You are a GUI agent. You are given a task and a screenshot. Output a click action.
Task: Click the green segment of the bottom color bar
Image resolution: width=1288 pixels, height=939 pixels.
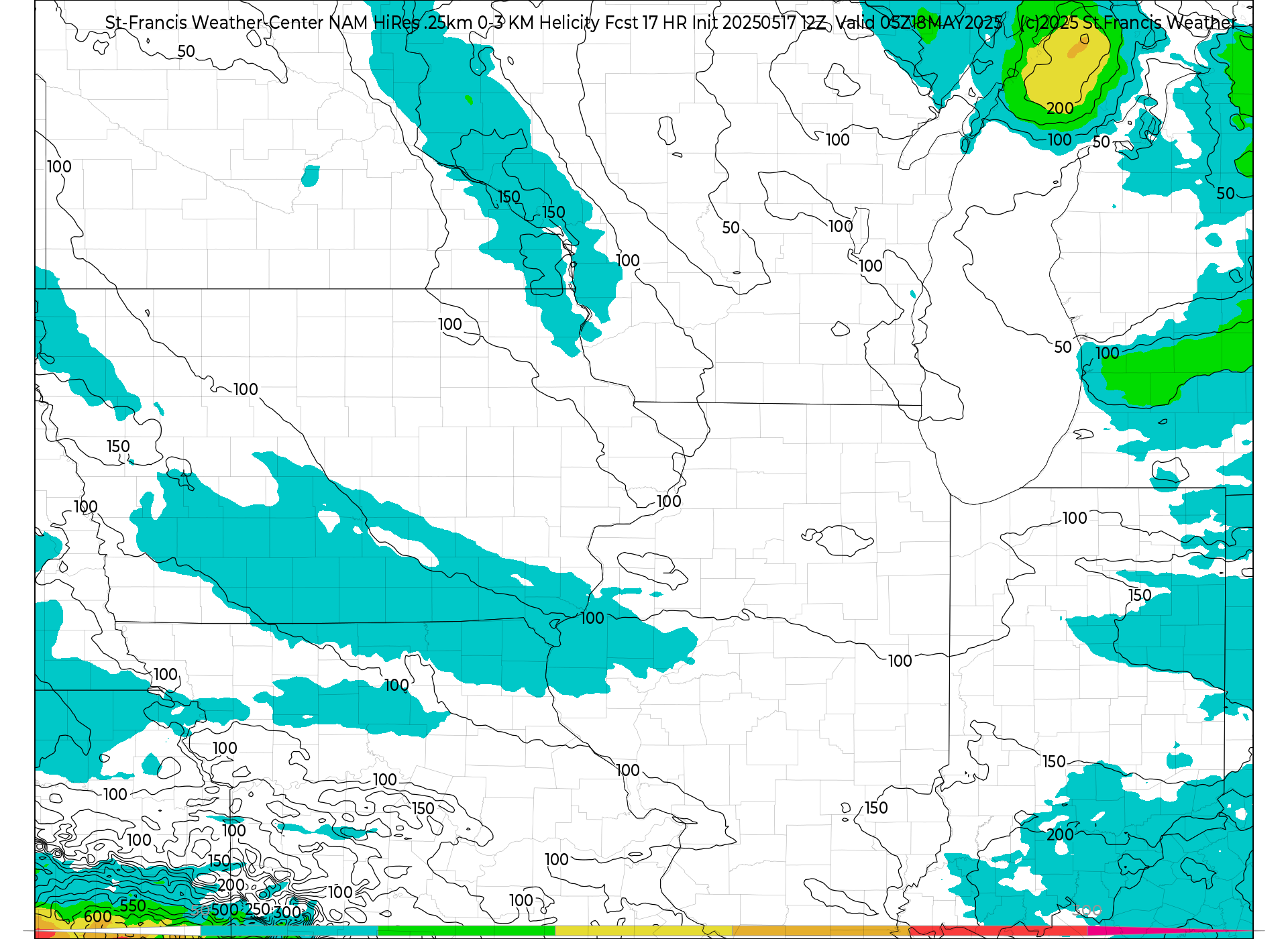[x=467, y=932]
